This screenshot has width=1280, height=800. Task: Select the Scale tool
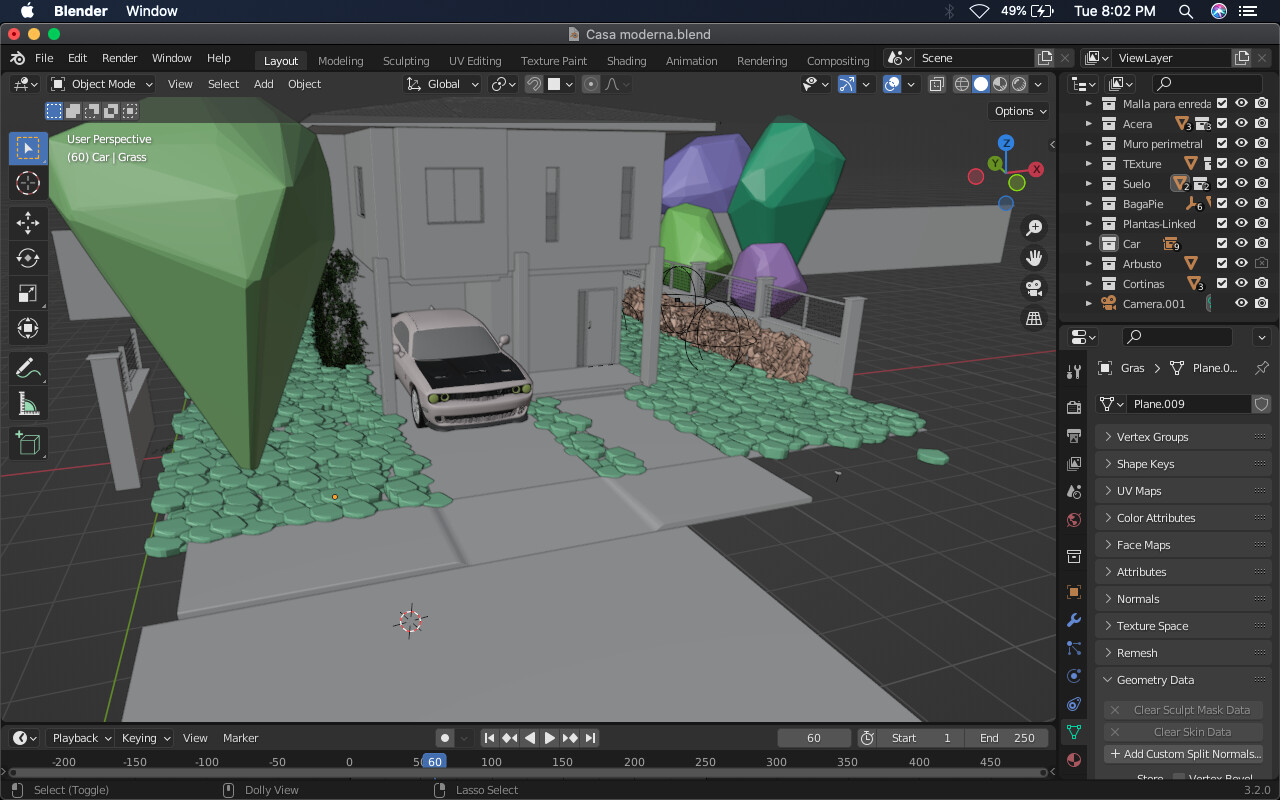click(x=28, y=293)
